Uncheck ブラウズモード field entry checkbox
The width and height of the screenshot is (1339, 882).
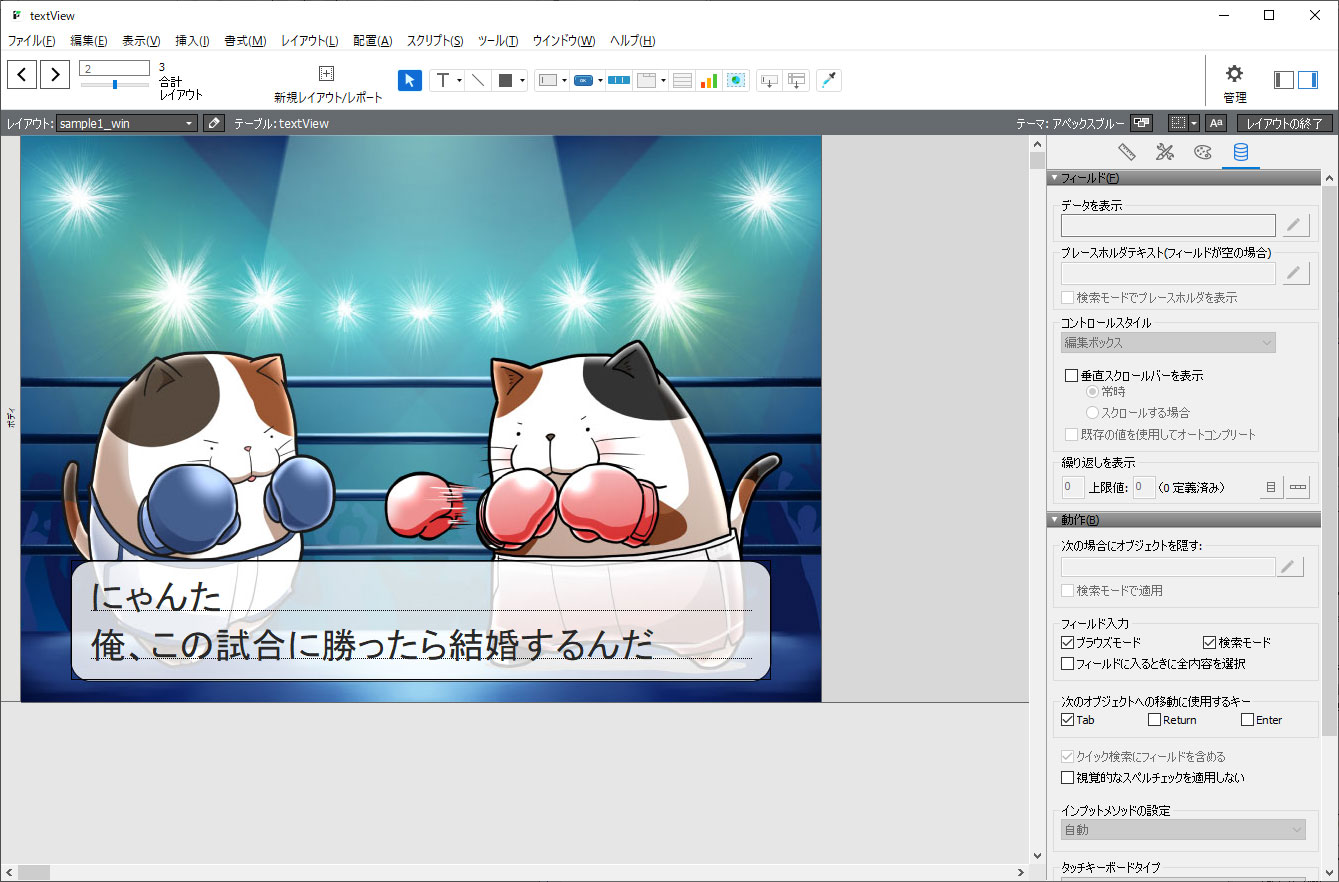click(x=1067, y=642)
